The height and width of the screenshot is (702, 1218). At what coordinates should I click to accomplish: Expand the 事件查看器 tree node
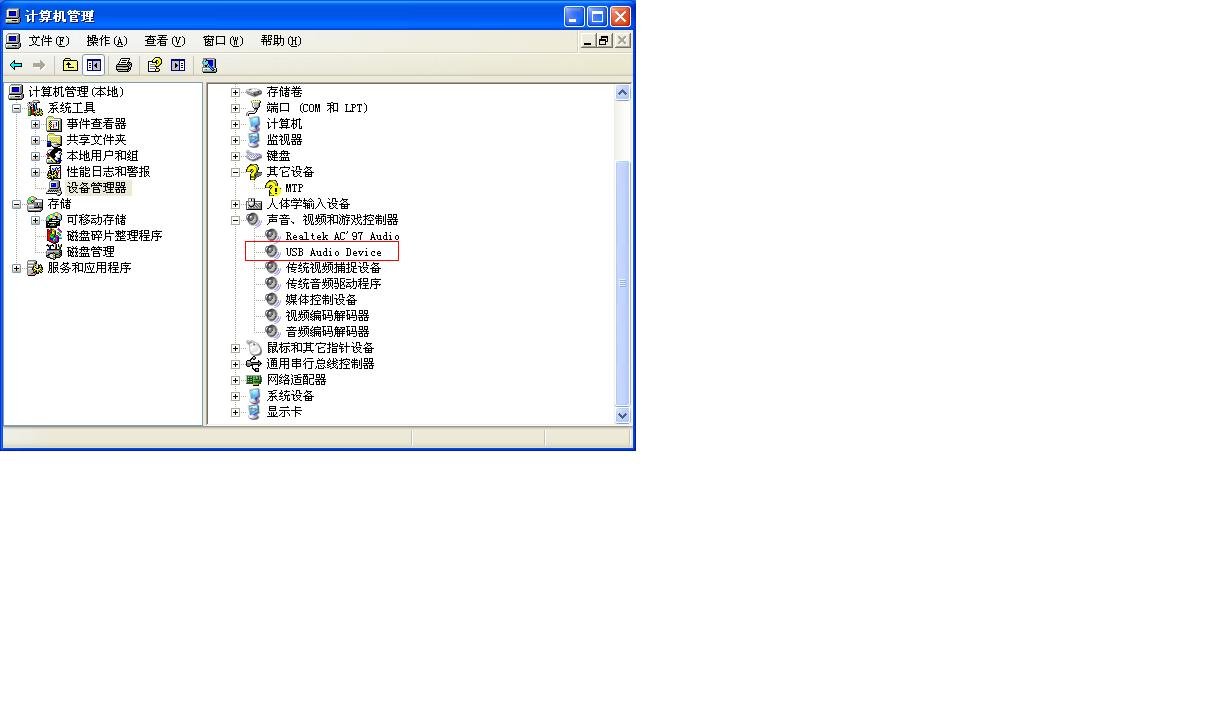tap(36, 124)
